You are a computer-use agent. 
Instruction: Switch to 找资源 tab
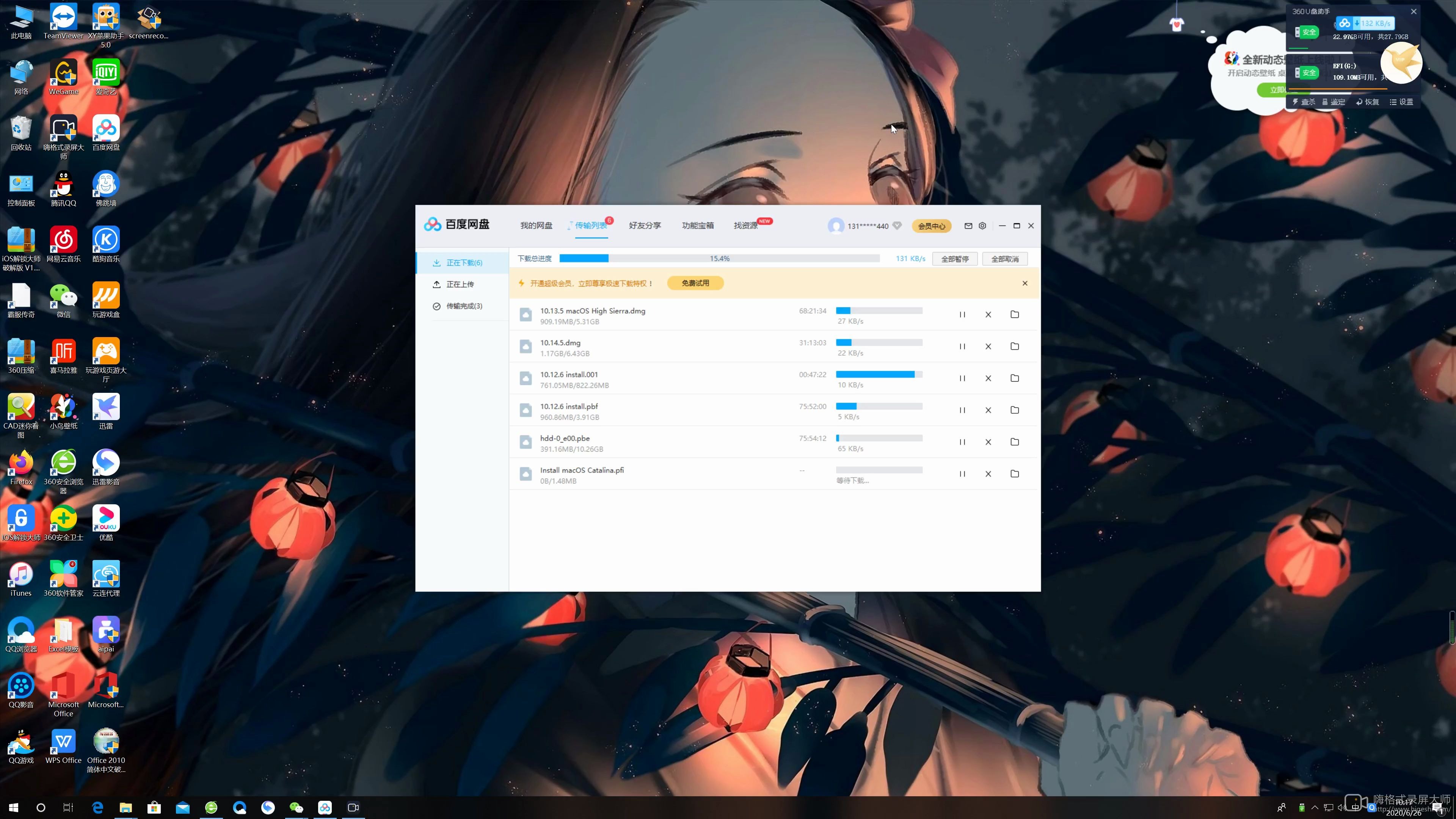745,226
